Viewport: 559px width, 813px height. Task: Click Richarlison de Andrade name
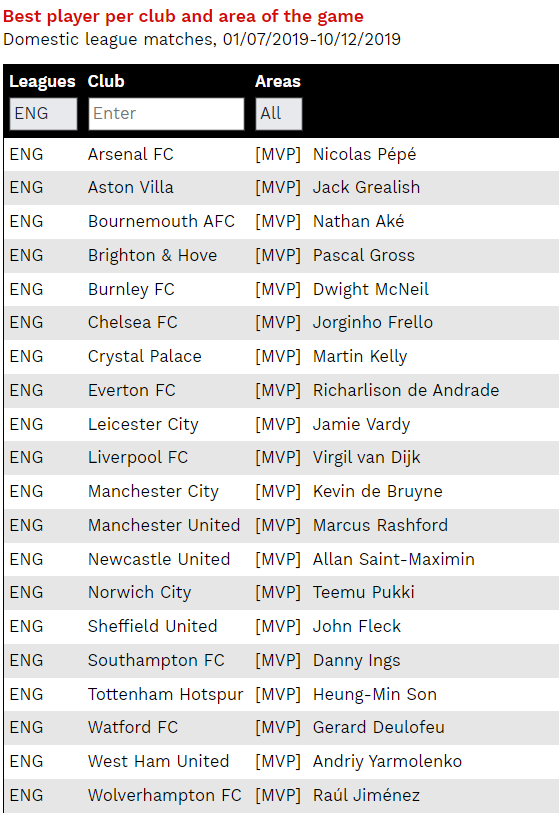[x=406, y=390]
